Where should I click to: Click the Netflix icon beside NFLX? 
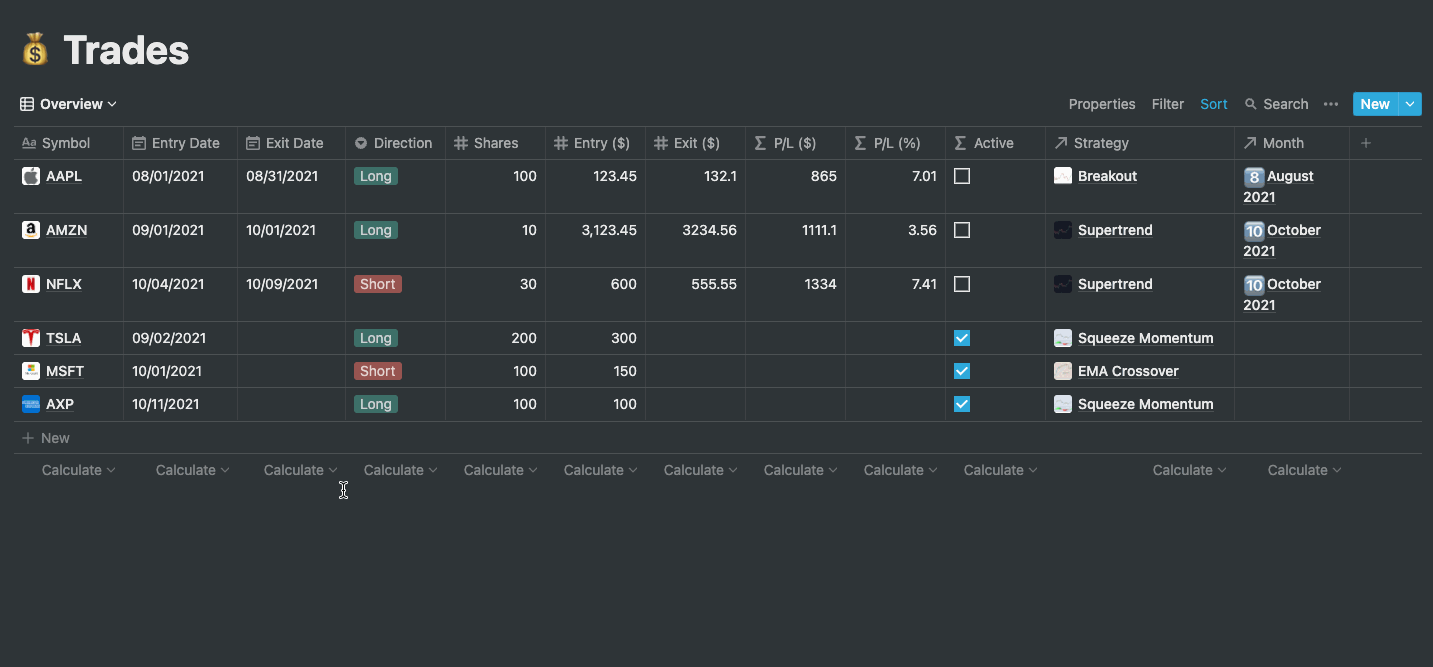coord(30,283)
